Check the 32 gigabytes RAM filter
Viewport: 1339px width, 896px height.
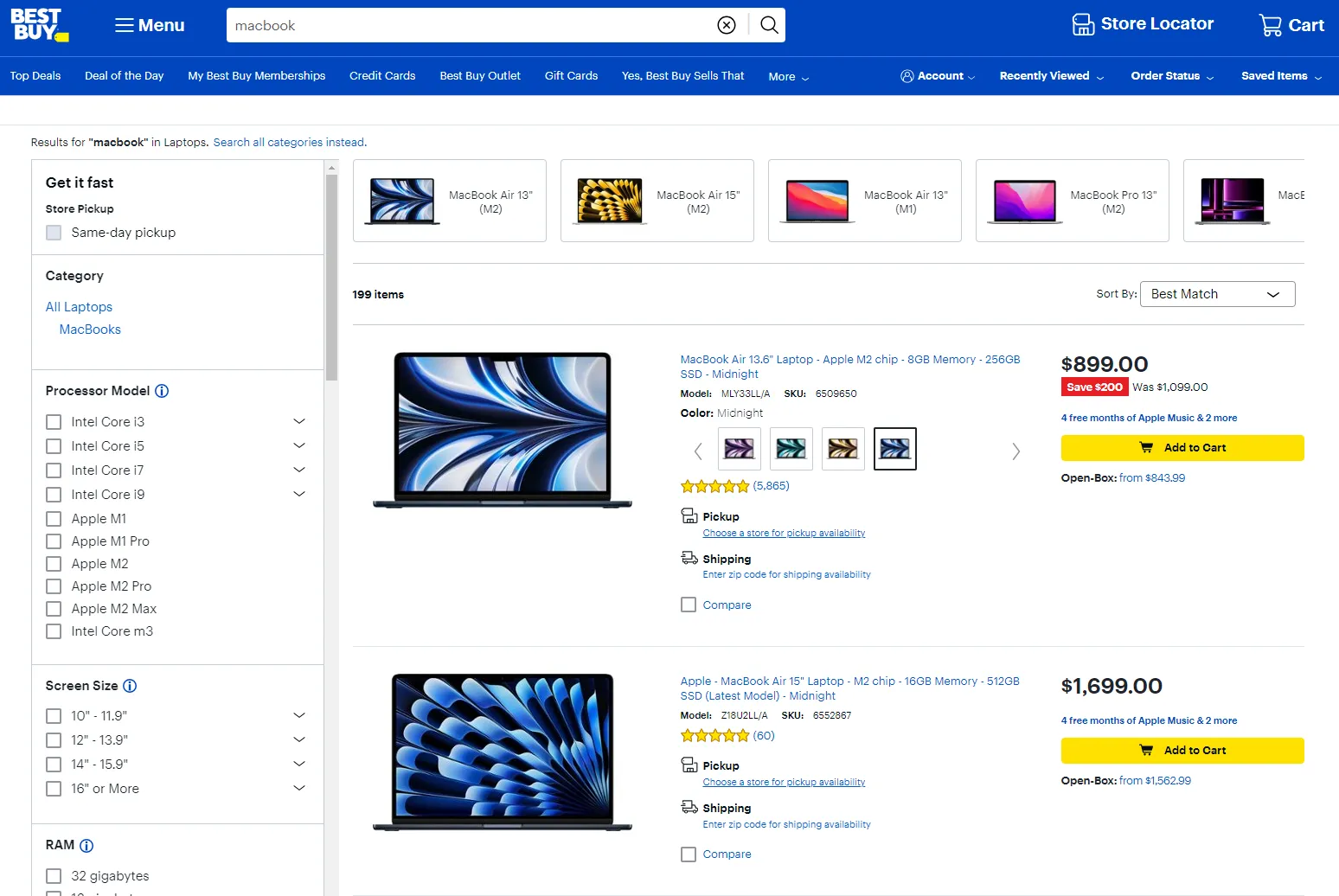pyautogui.click(x=54, y=876)
